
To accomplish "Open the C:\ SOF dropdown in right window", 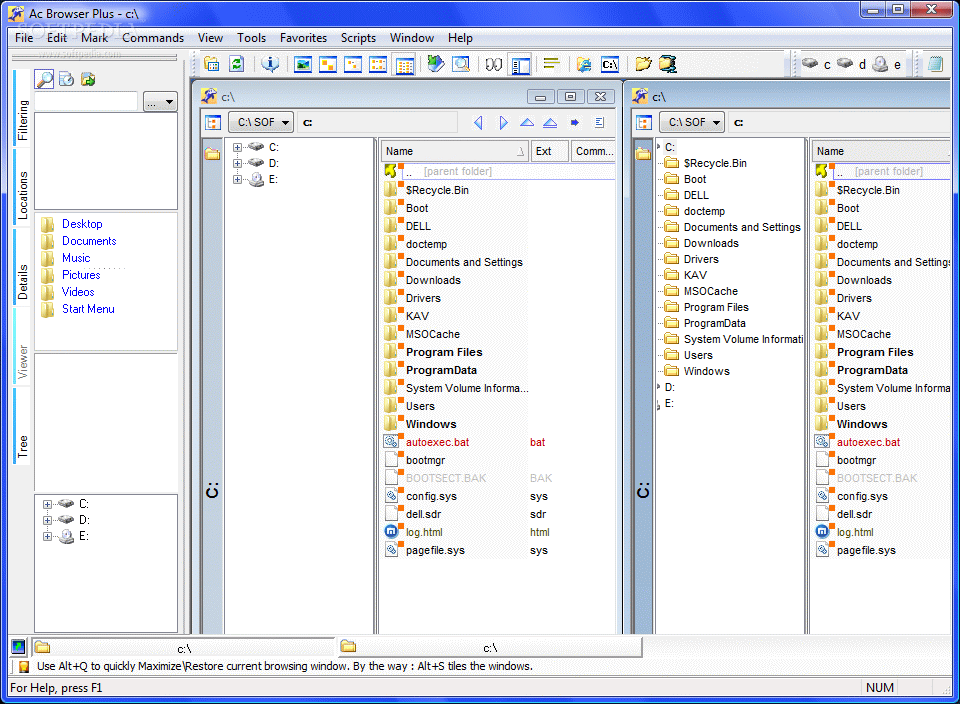I will 692,122.
